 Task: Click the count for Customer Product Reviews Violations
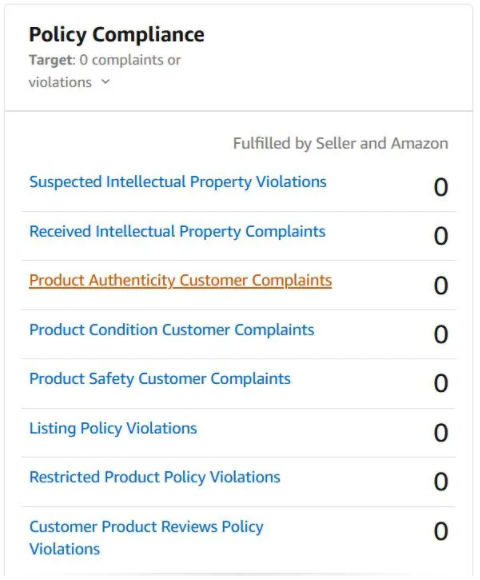[441, 531]
